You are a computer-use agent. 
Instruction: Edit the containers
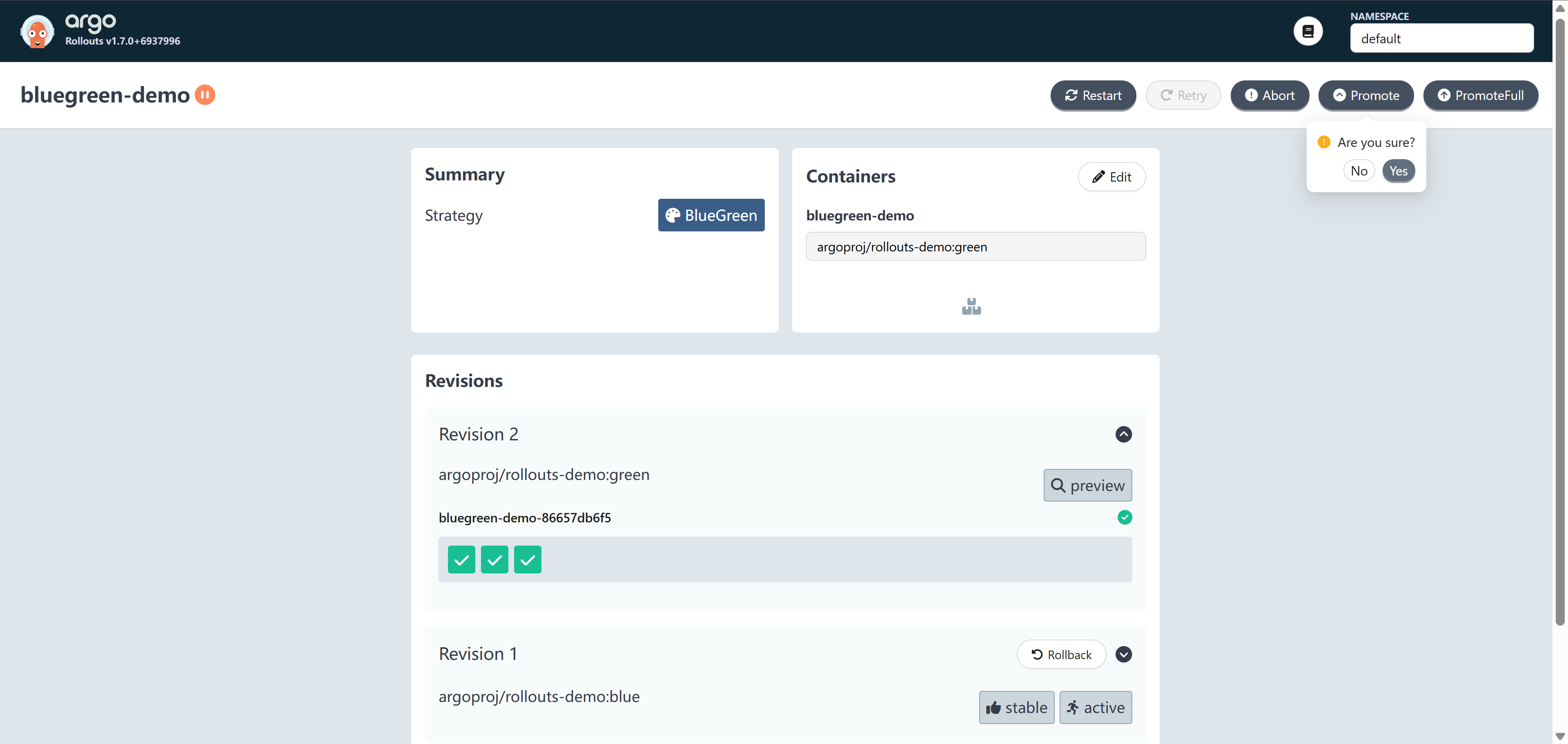tap(1111, 177)
